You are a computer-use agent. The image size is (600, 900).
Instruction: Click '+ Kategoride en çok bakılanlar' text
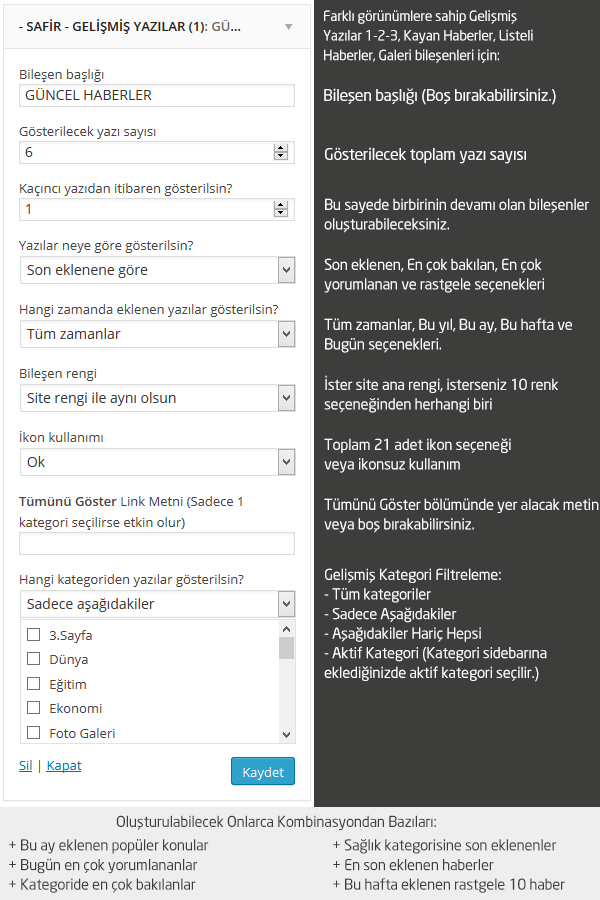tap(102, 885)
